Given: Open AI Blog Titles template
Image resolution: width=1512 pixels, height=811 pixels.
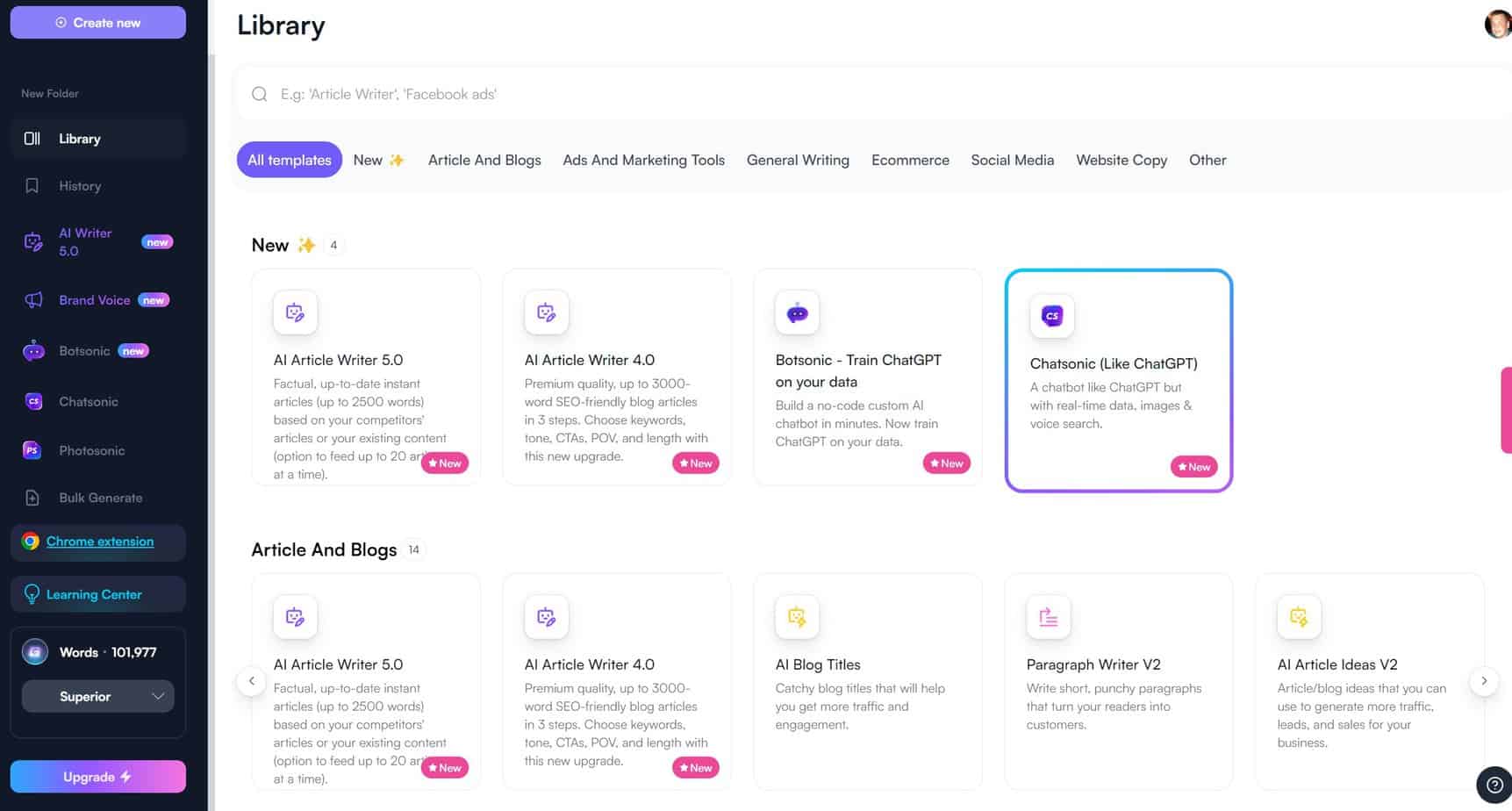Looking at the screenshot, I should (x=868, y=681).
